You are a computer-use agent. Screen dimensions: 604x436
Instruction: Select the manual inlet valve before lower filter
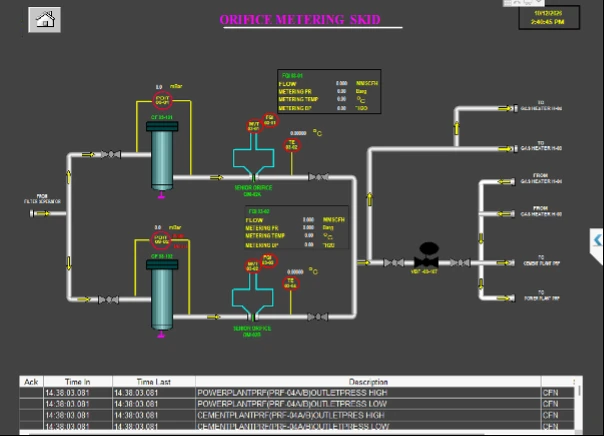coord(108,300)
